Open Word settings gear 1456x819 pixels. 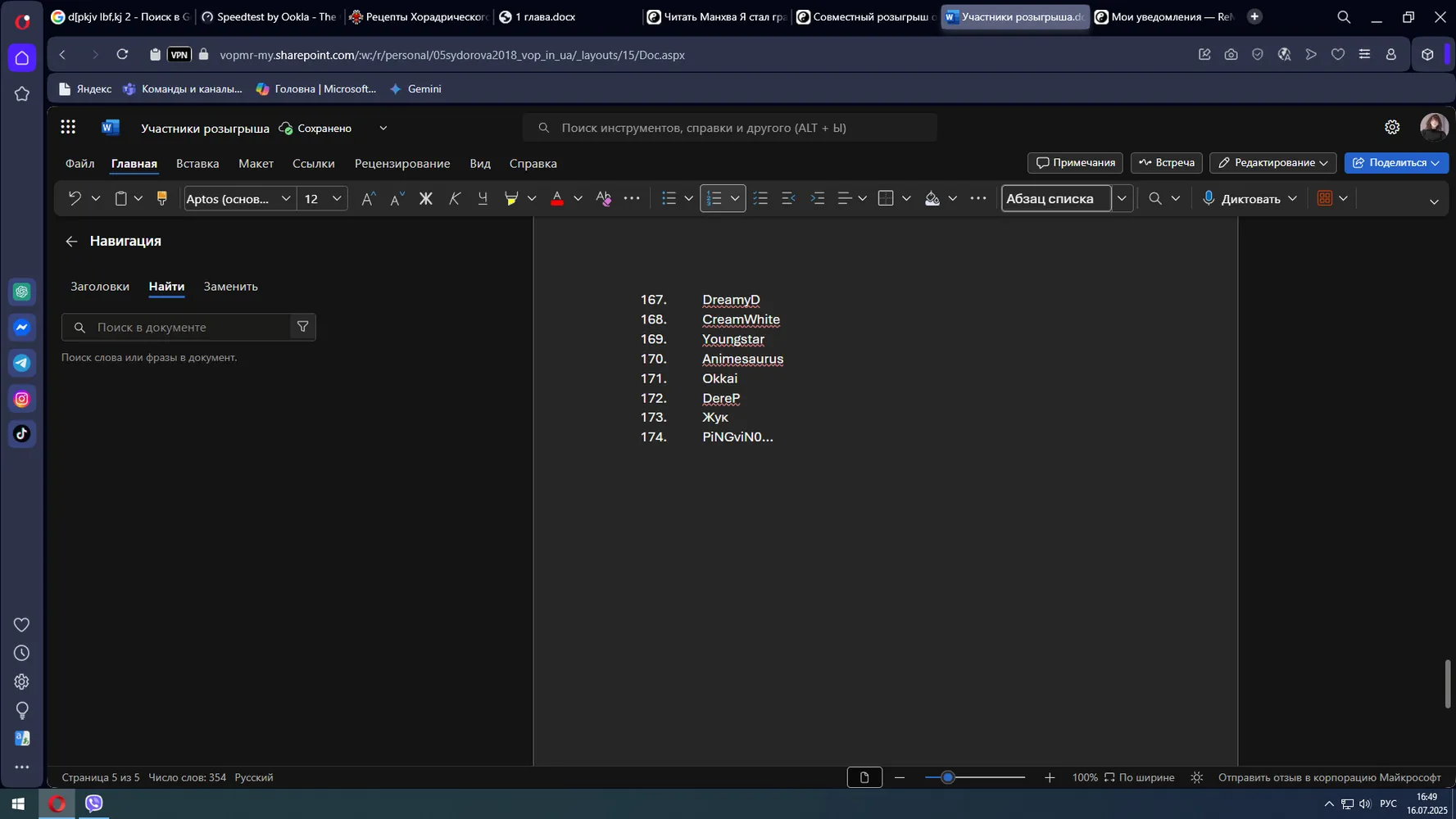tap(1392, 127)
